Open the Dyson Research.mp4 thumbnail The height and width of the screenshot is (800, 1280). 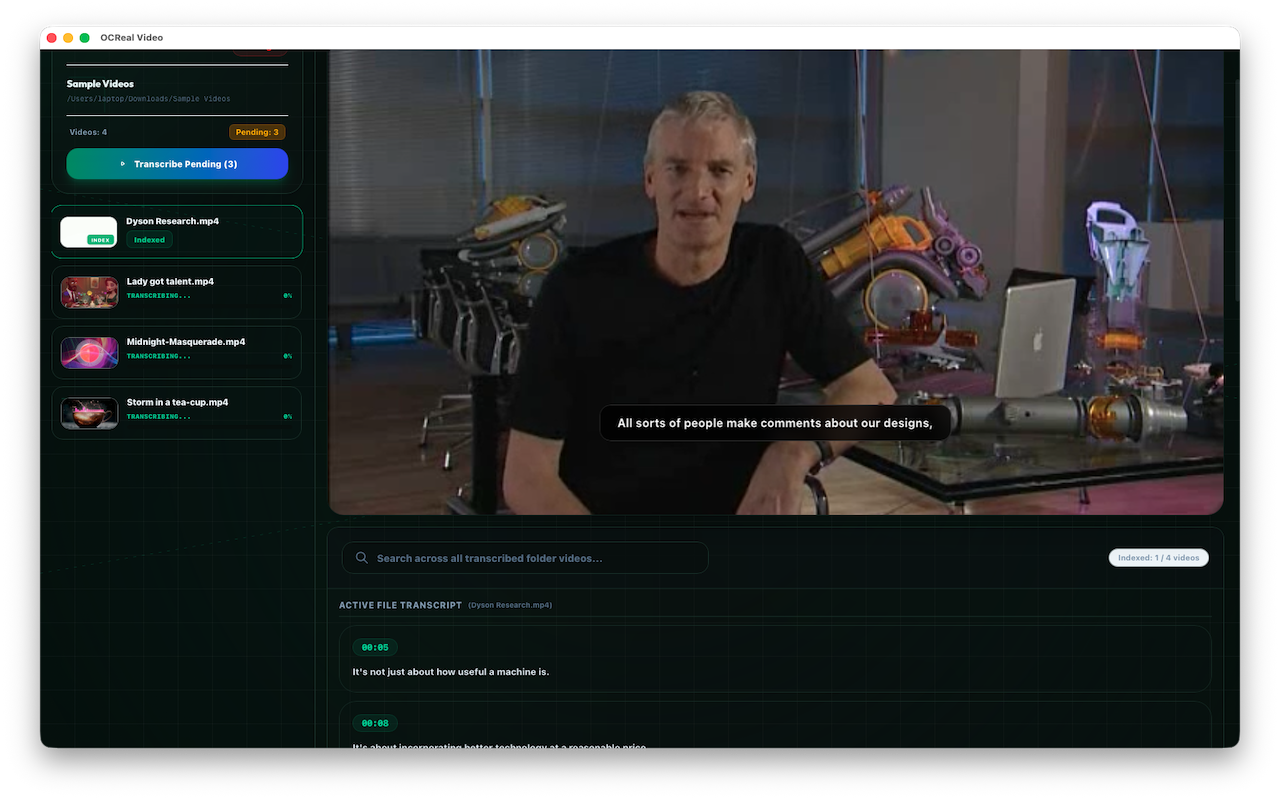click(x=89, y=232)
